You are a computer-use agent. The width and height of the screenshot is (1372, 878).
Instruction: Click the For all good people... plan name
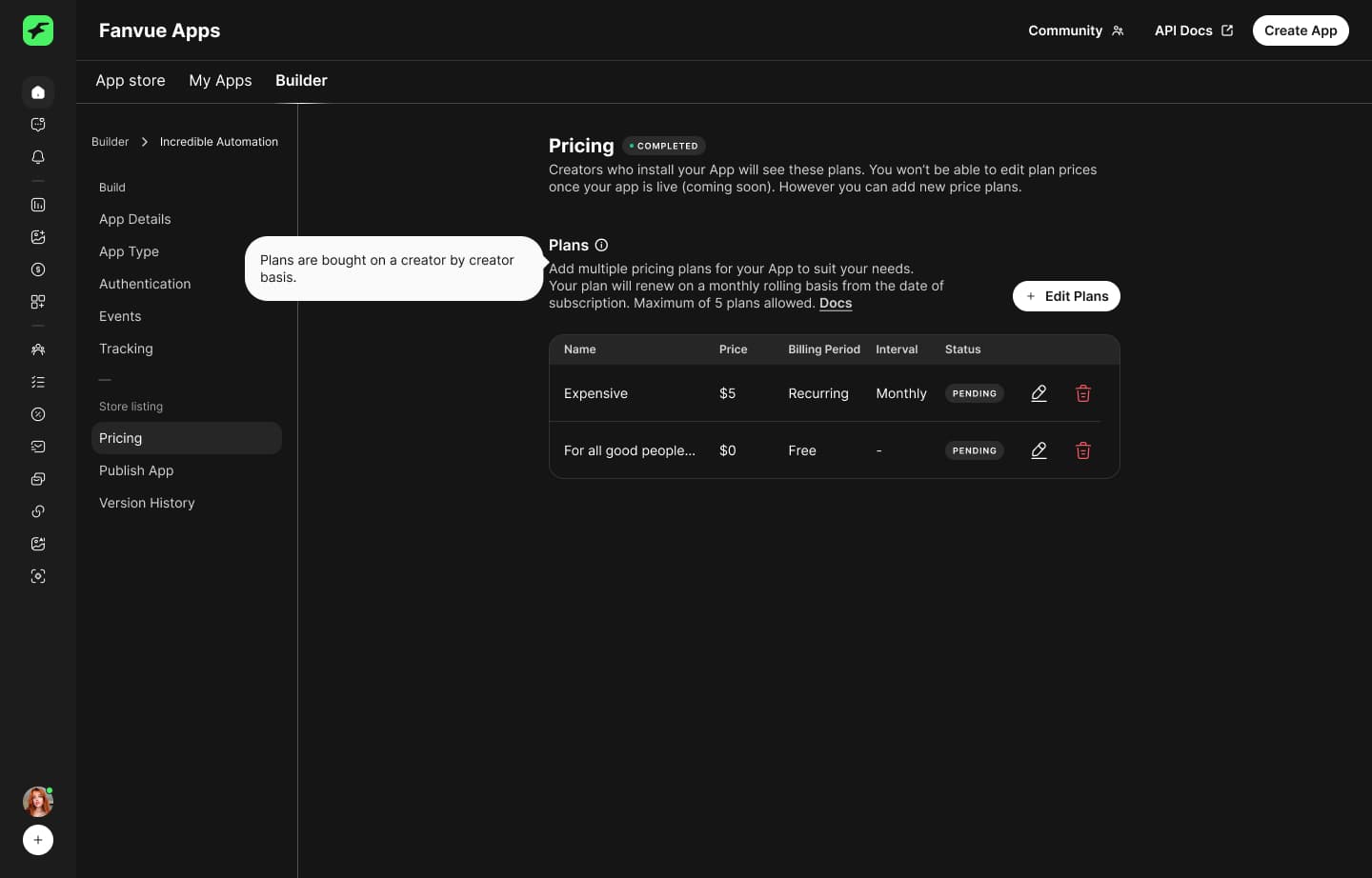point(630,450)
